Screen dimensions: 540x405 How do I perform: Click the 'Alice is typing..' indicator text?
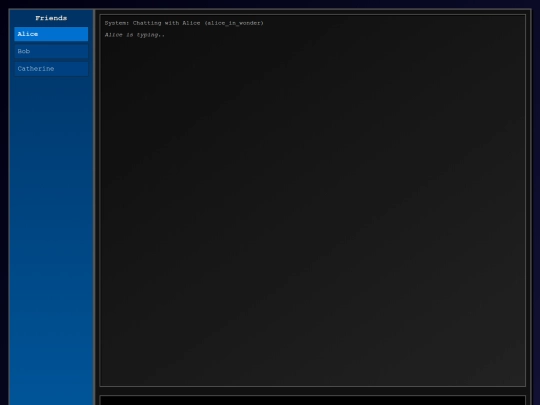coord(135,35)
